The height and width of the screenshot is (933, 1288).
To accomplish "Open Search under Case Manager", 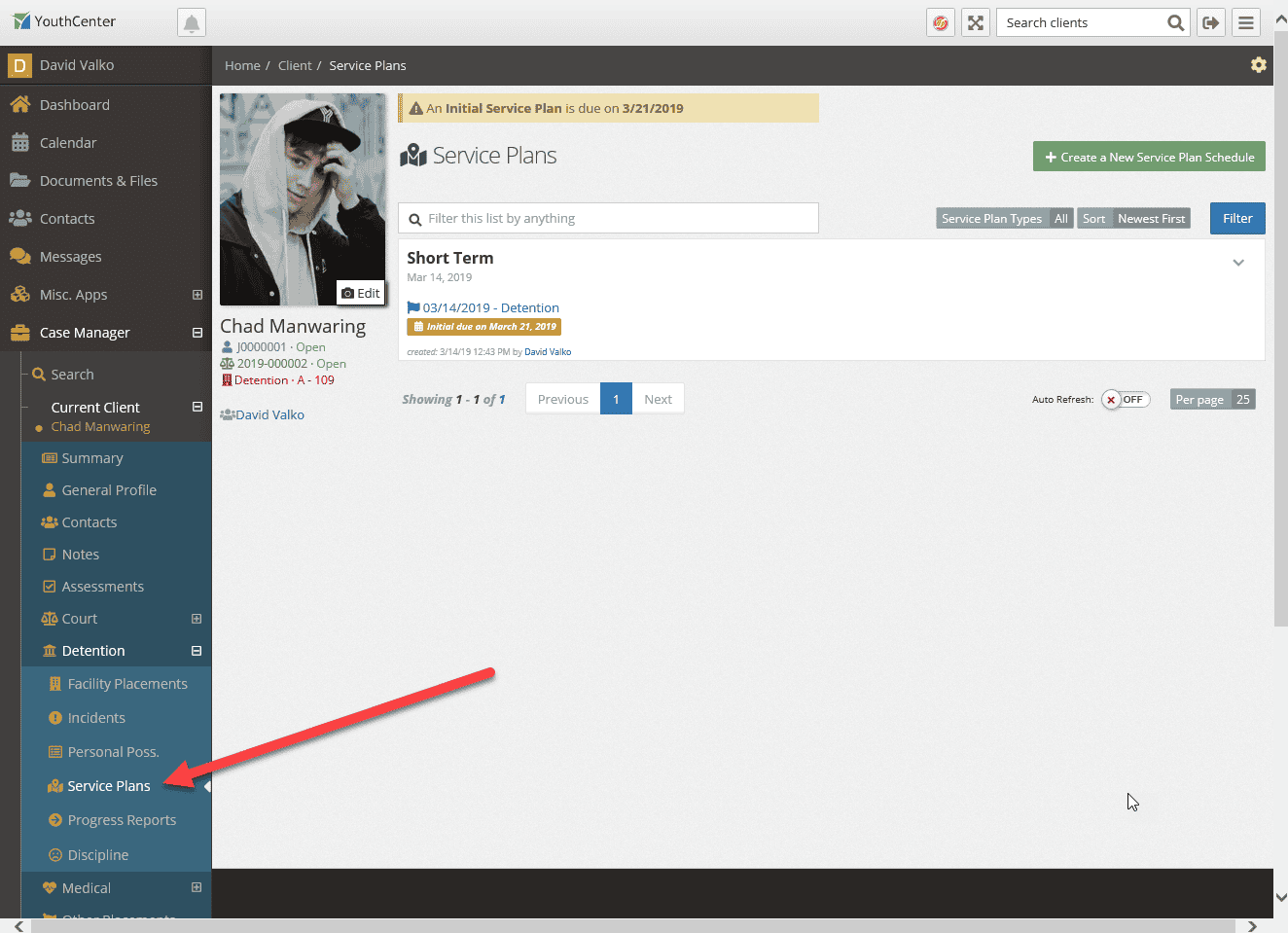I will [72, 375].
